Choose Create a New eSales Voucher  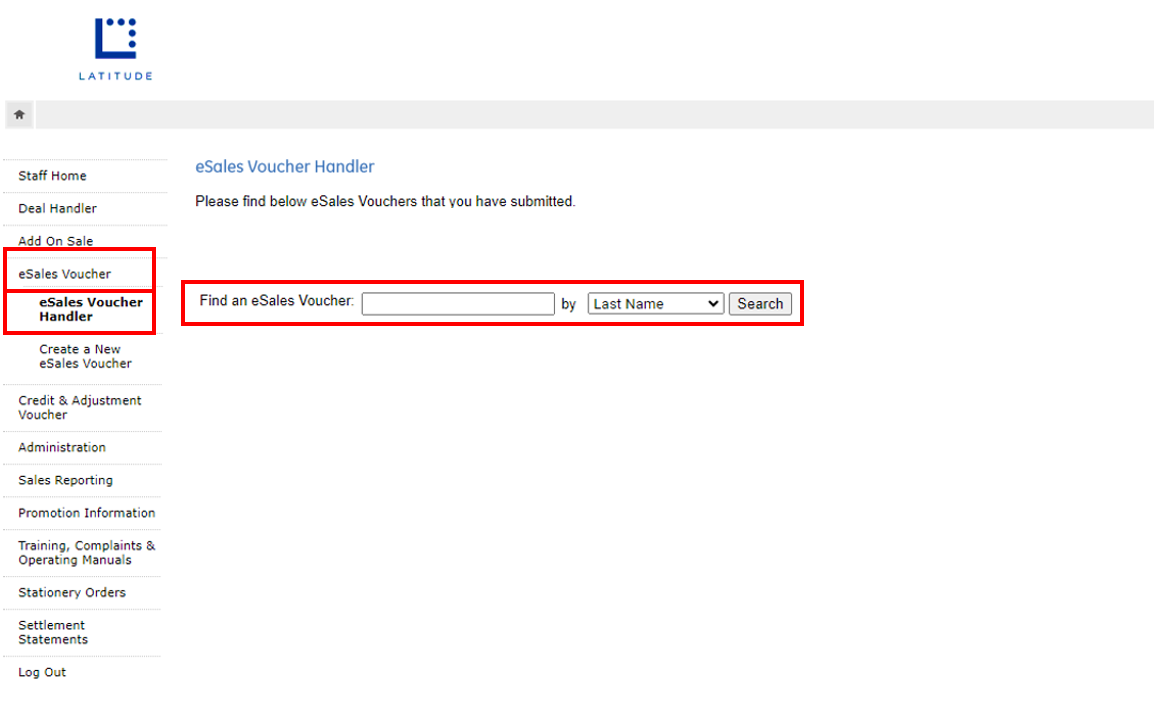(x=85, y=356)
